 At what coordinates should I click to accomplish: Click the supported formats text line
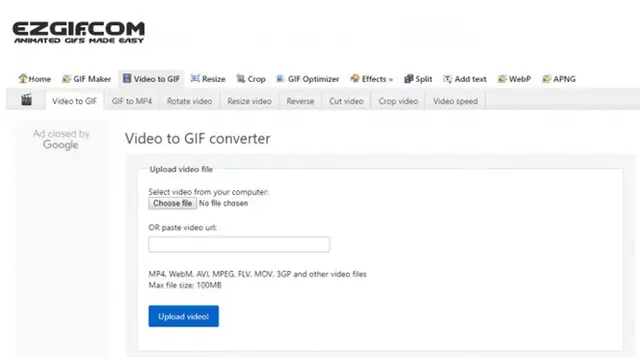pyautogui.click(x=258, y=274)
